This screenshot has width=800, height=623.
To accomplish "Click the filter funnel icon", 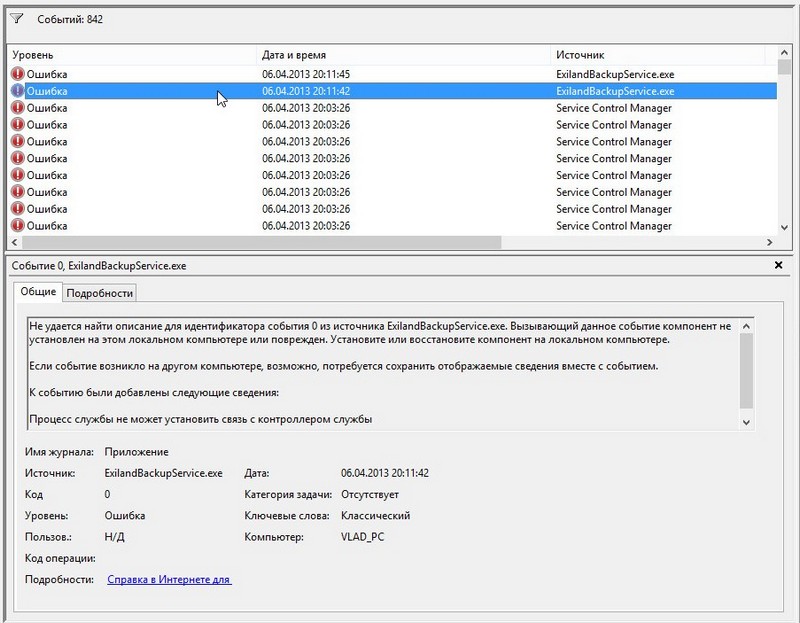I will (16, 19).
